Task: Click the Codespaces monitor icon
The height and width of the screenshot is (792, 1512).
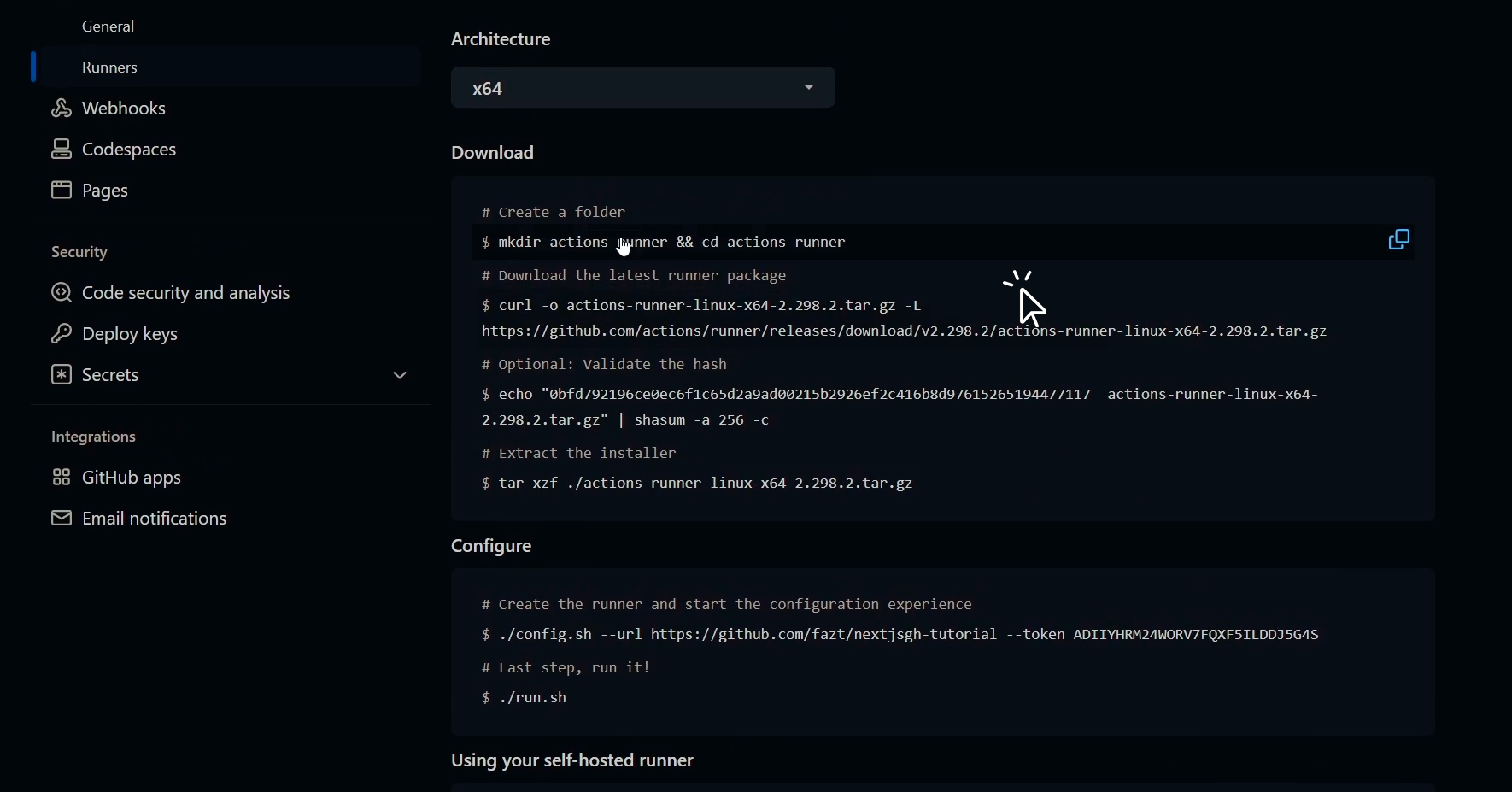Action: pos(61,150)
